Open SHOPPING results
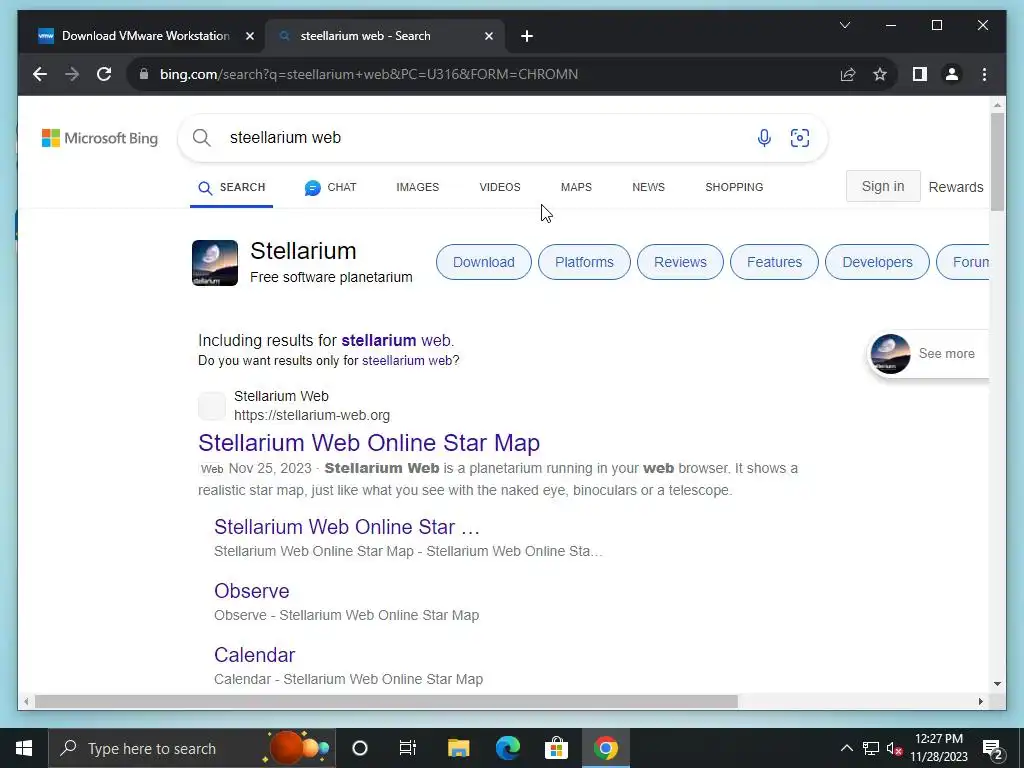Screen dimensions: 1024x768 (734, 187)
